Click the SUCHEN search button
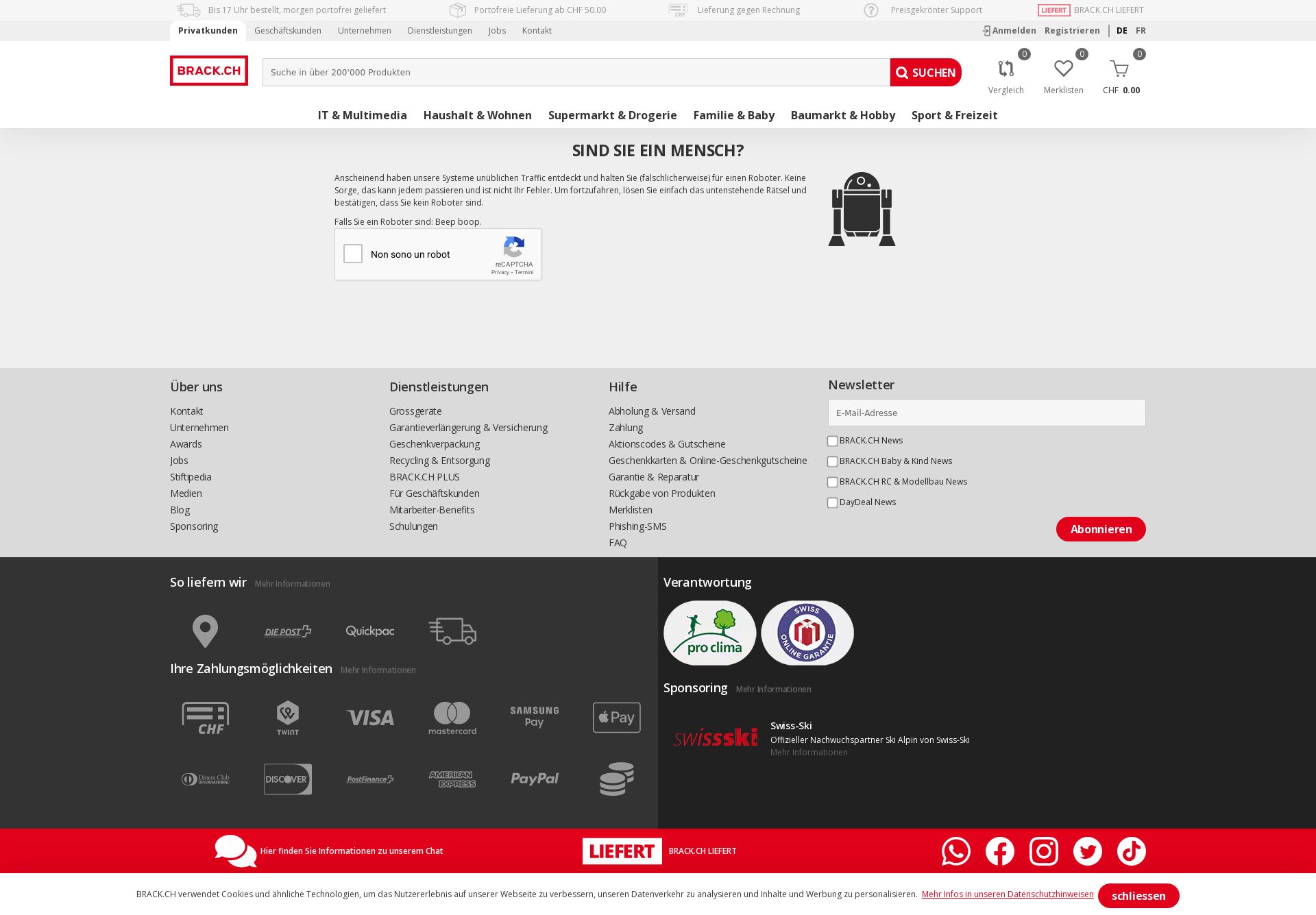Screen dimensions: 1316x915 click(x=926, y=73)
